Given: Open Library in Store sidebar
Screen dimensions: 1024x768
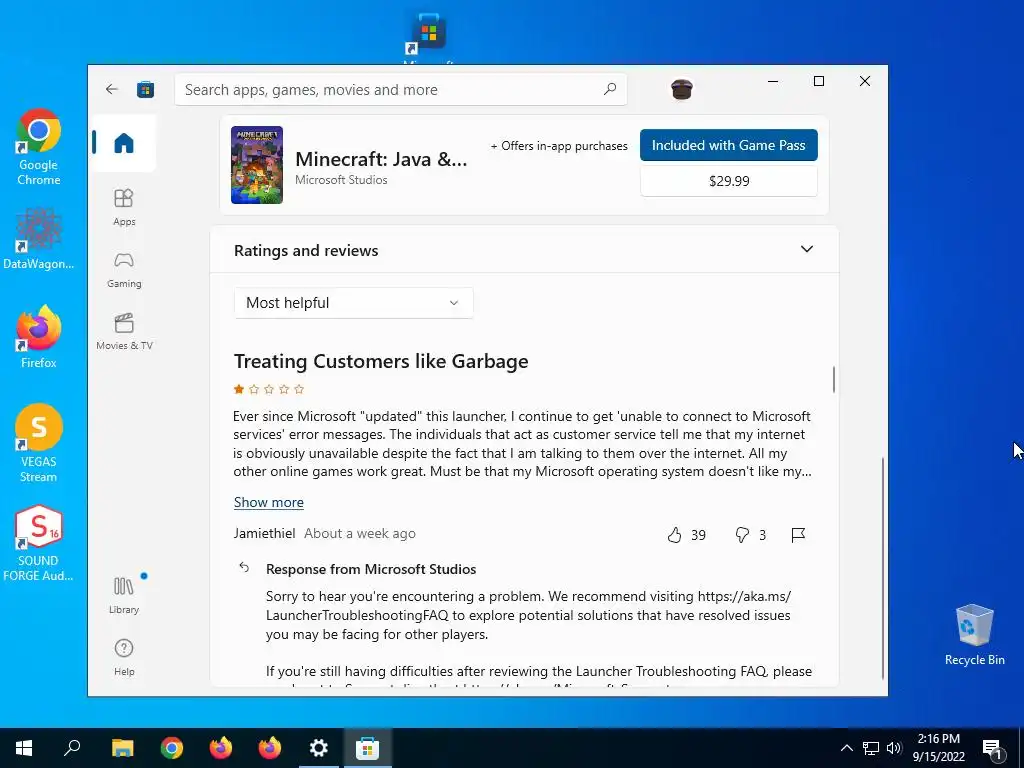Looking at the screenshot, I should click(x=123, y=594).
